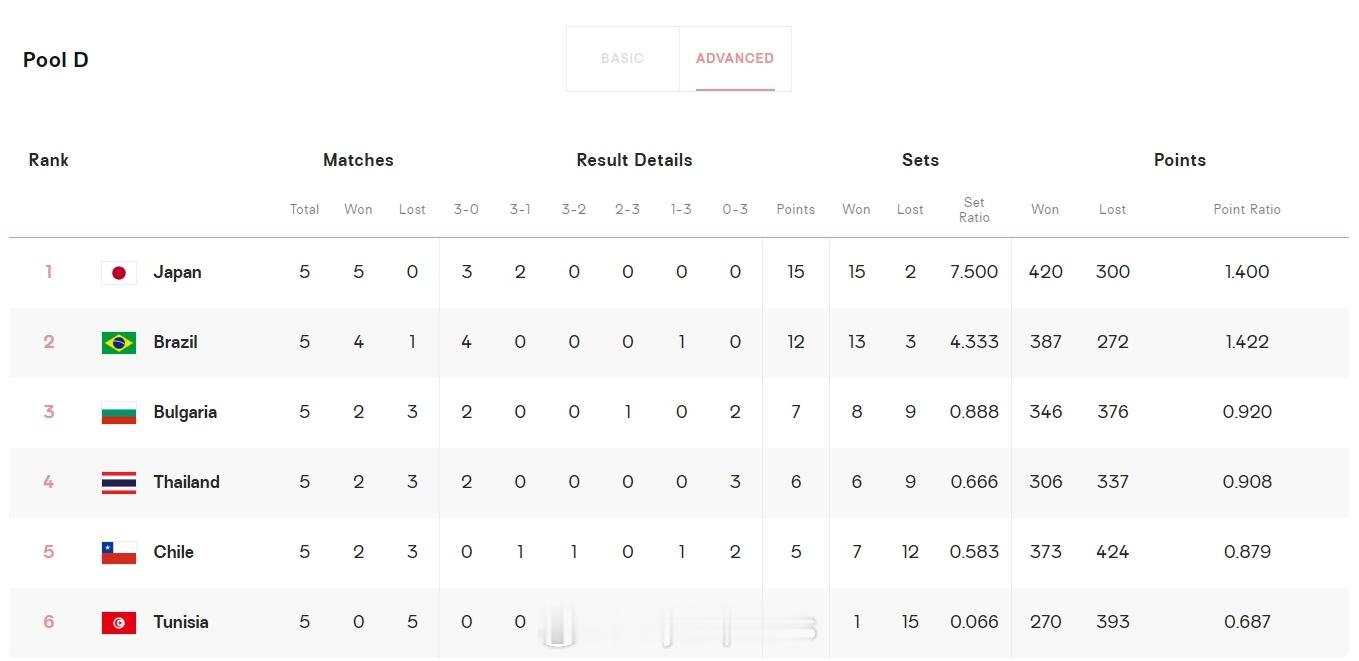
Task: Switch to the BASIC tab
Action: coord(622,59)
